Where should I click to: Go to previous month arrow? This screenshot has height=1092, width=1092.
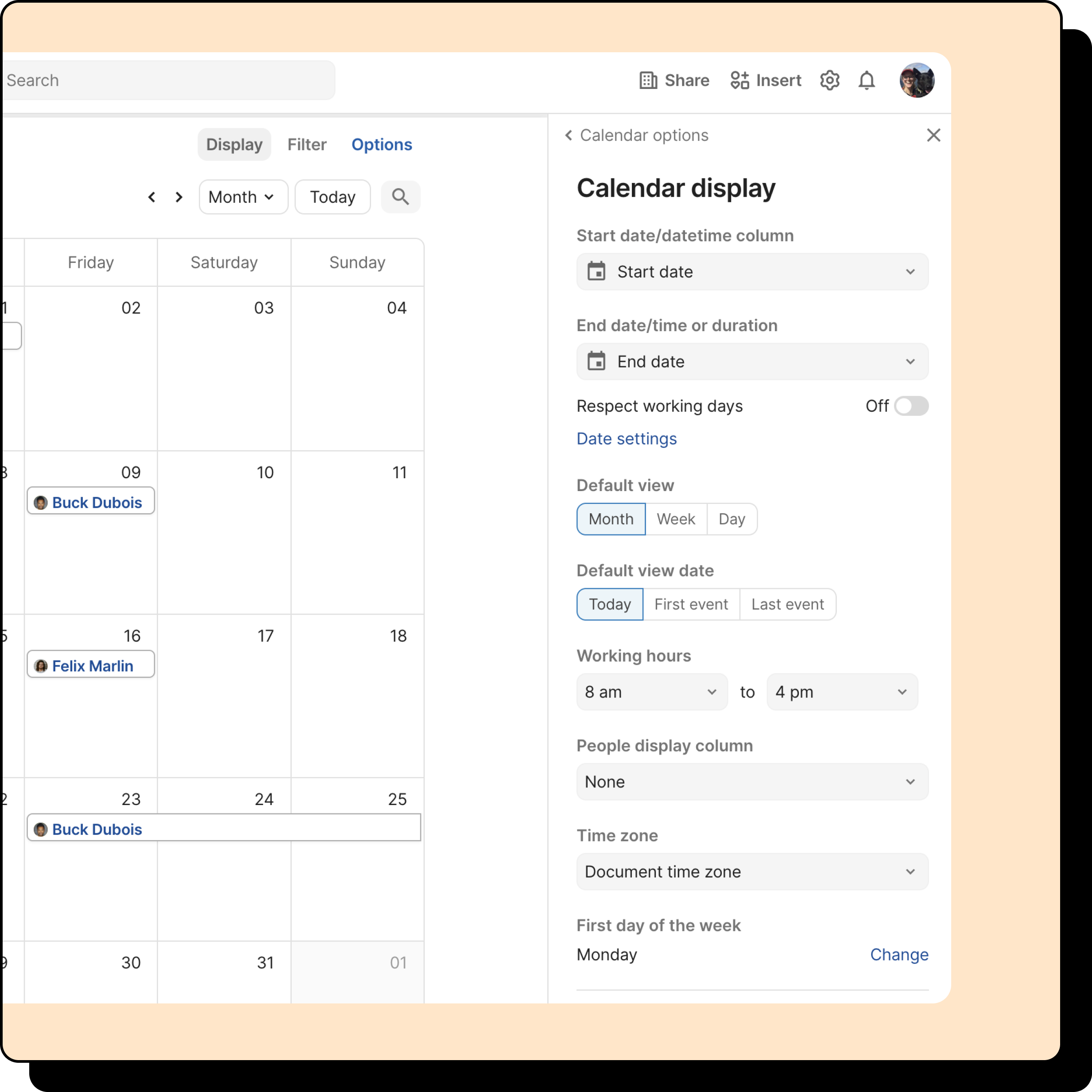click(151, 197)
